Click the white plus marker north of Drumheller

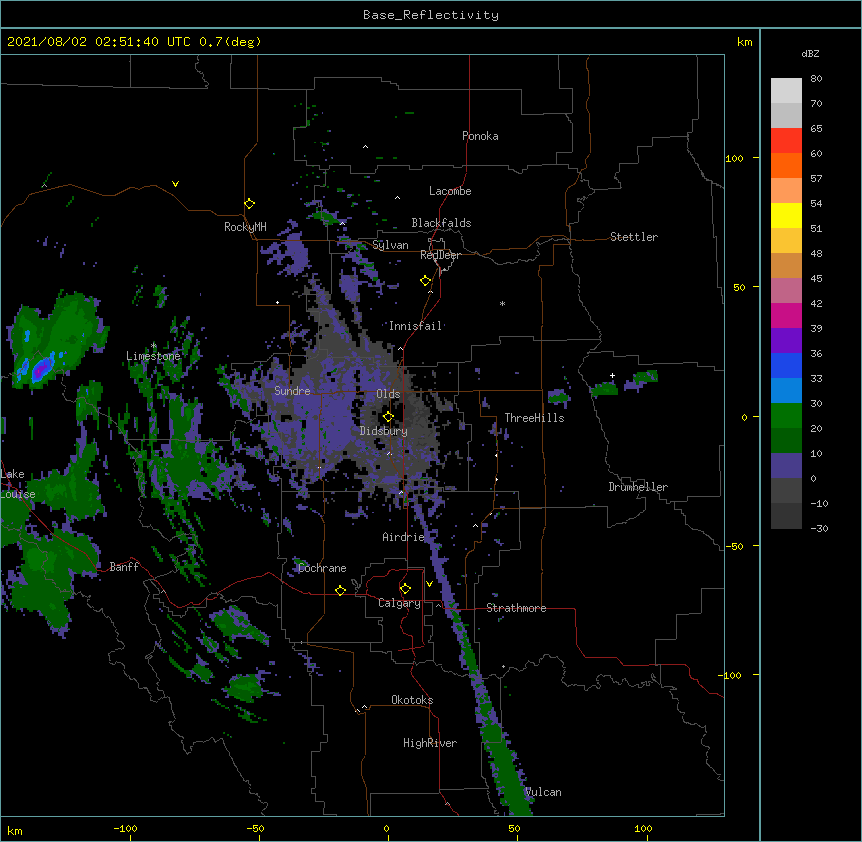[x=612, y=375]
